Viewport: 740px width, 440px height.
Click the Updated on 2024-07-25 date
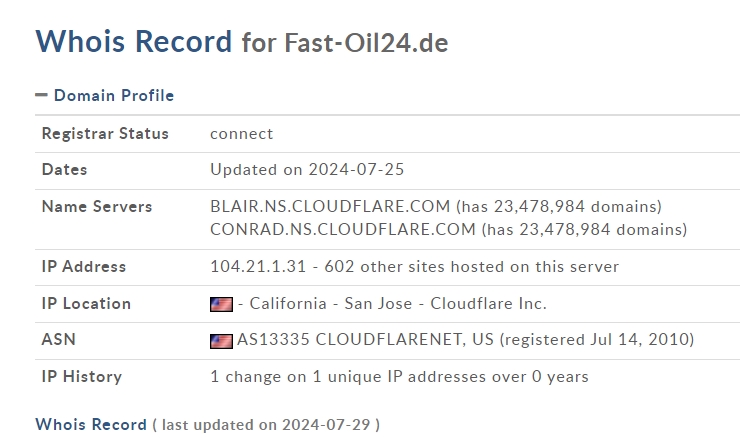click(x=307, y=169)
